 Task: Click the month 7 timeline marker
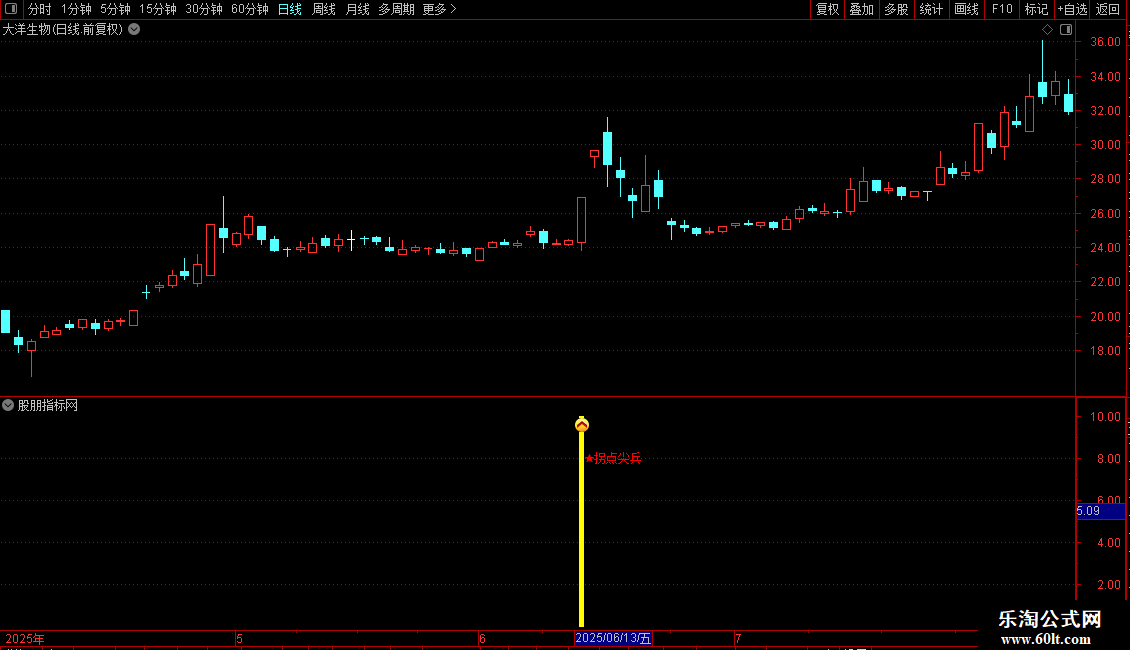click(738, 638)
